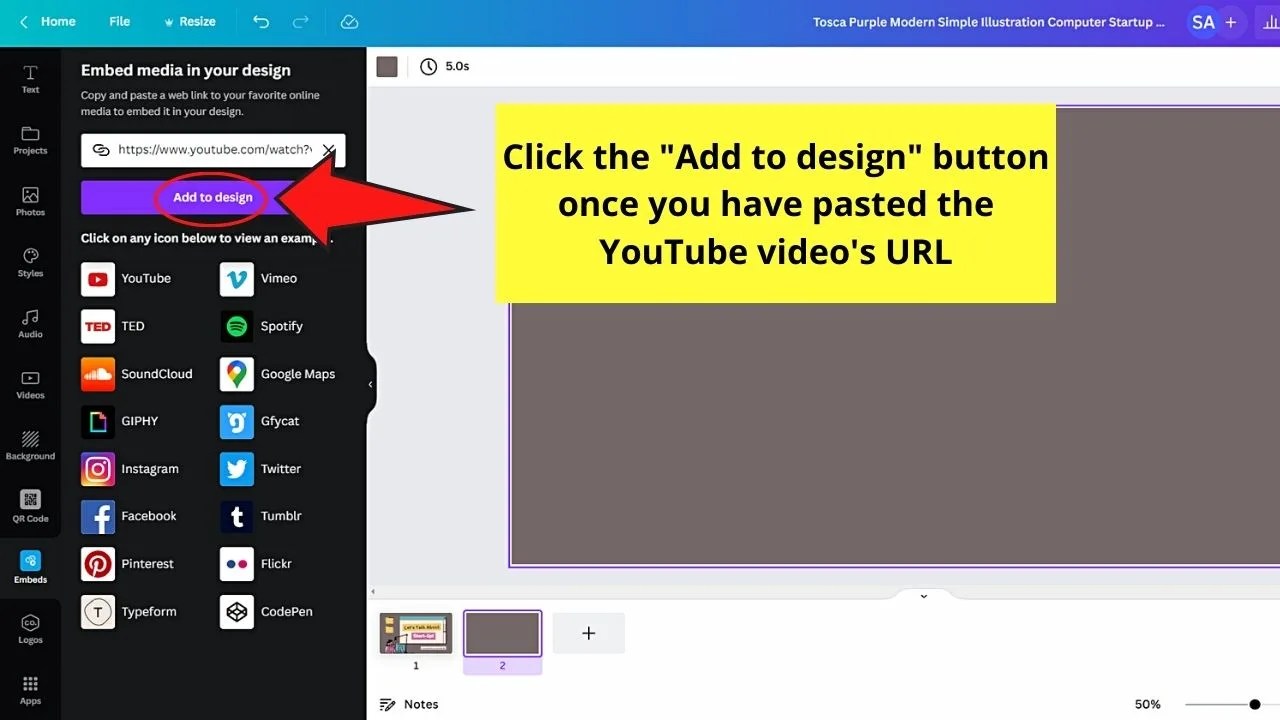This screenshot has width=1280, height=720.
Task: Select the CodePen embed icon
Action: [x=236, y=611]
